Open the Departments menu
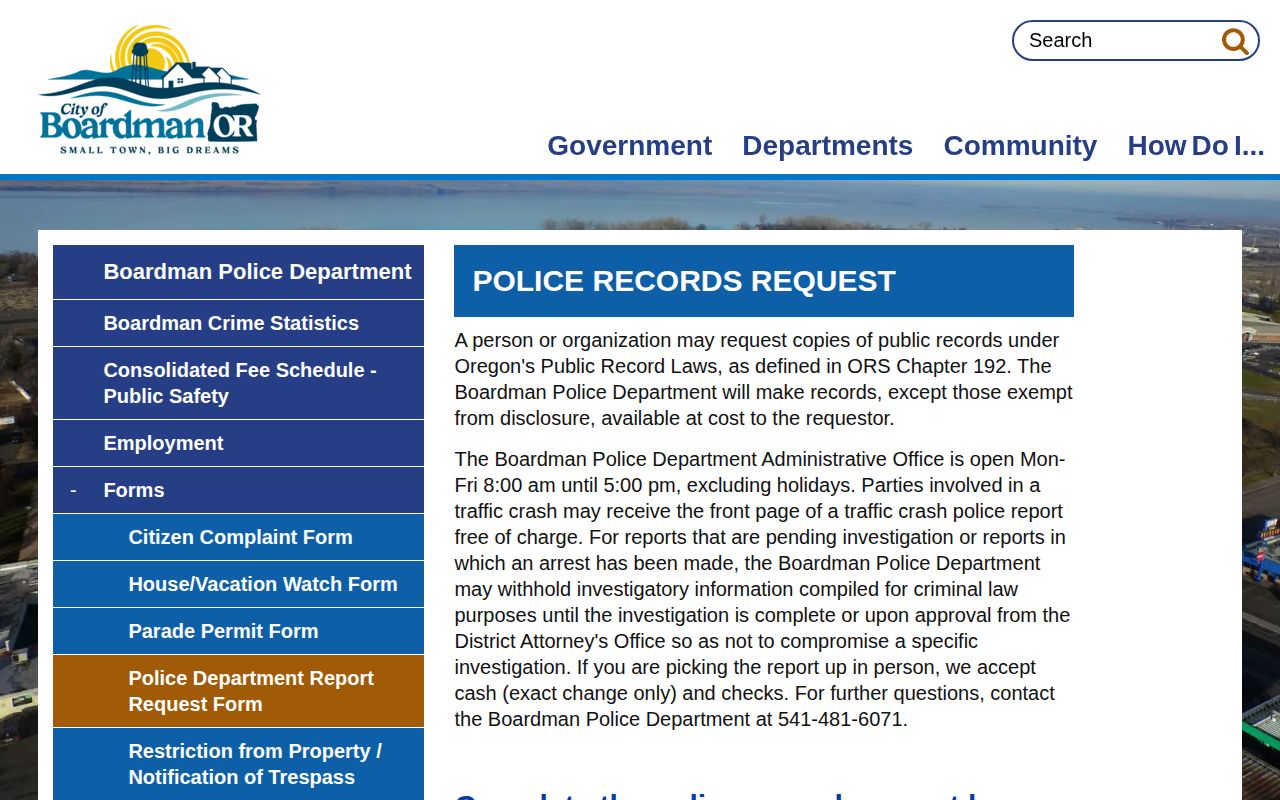This screenshot has height=800, width=1280. coord(827,146)
